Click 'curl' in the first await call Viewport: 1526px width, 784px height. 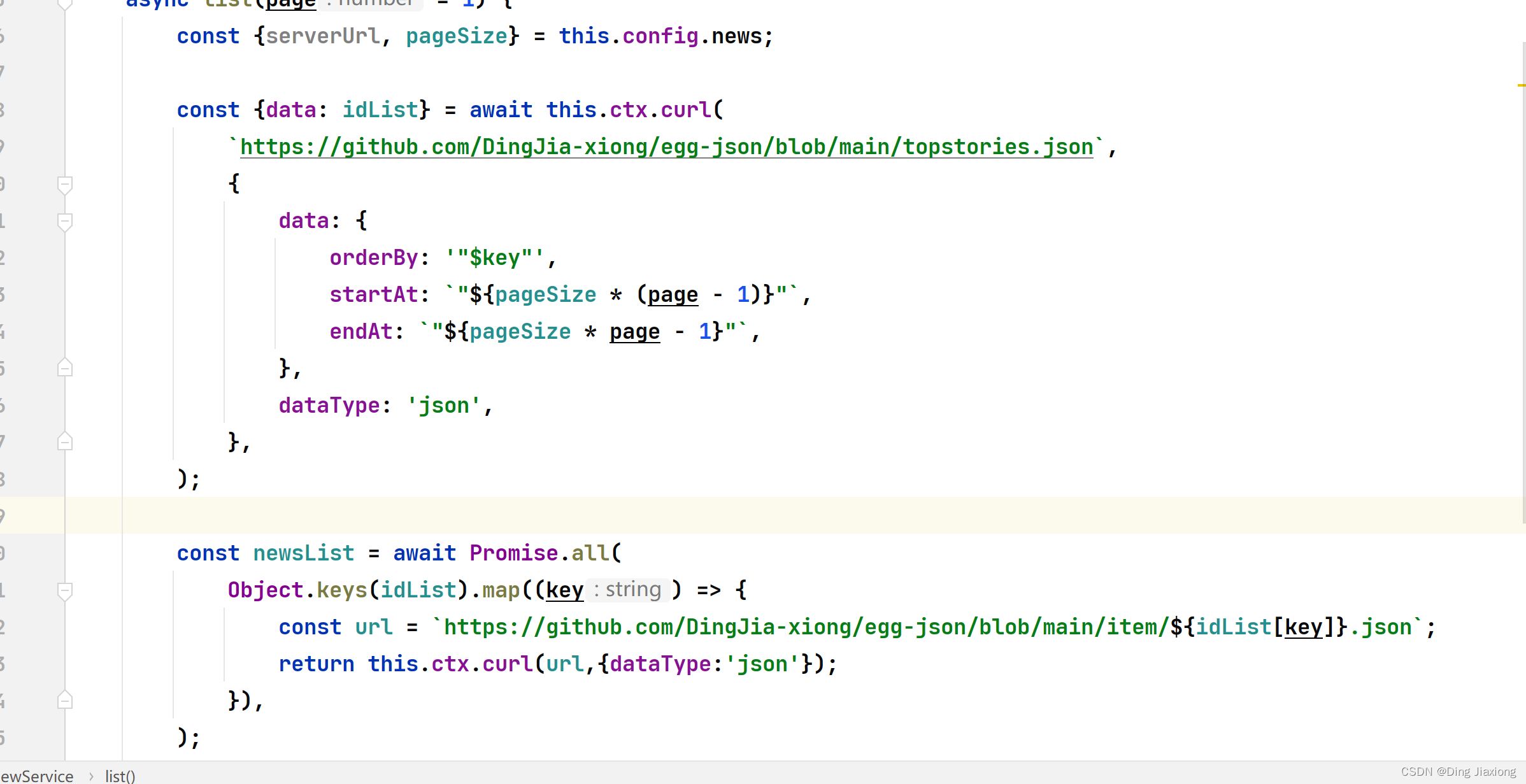tap(686, 110)
